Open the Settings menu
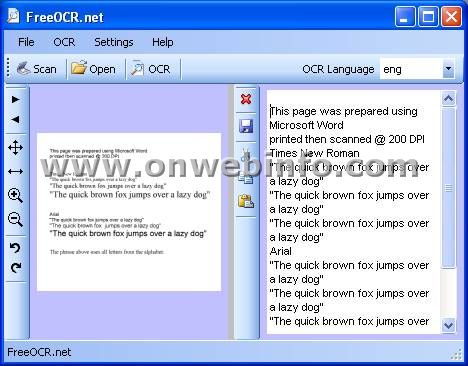Image resolution: width=468 pixels, height=366 pixels. pos(114,42)
